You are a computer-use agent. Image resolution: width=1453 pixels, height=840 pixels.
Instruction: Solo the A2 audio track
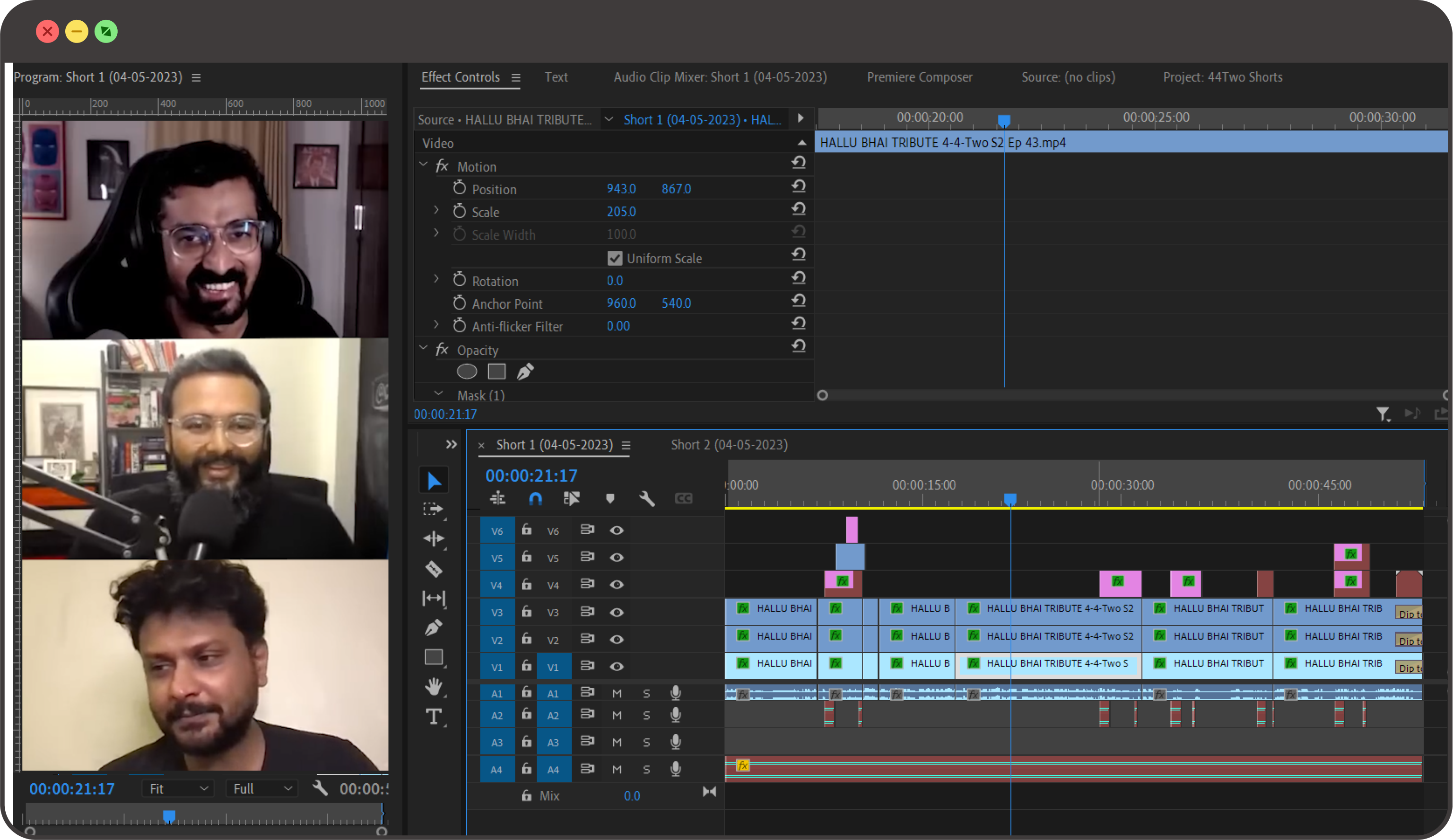pyautogui.click(x=646, y=716)
